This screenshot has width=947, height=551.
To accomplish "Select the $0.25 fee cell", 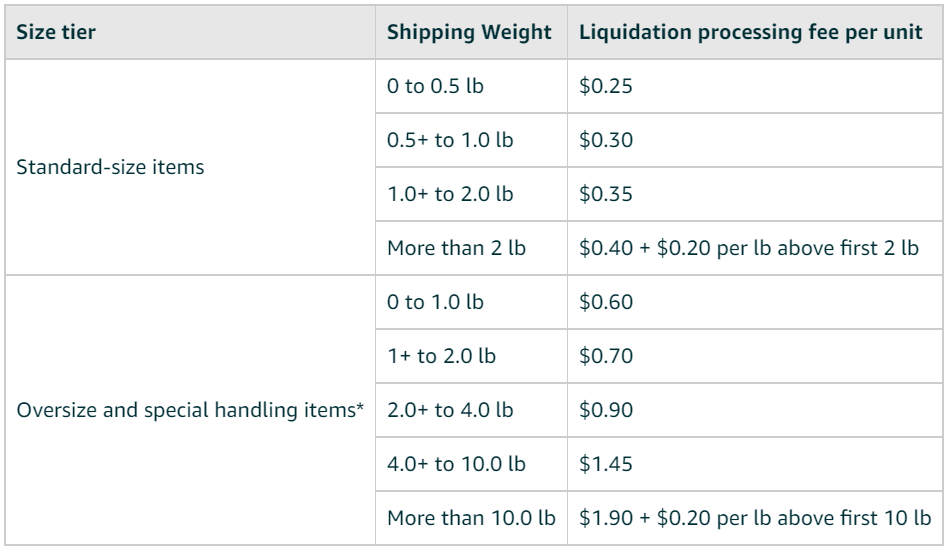I will pos(755,86).
